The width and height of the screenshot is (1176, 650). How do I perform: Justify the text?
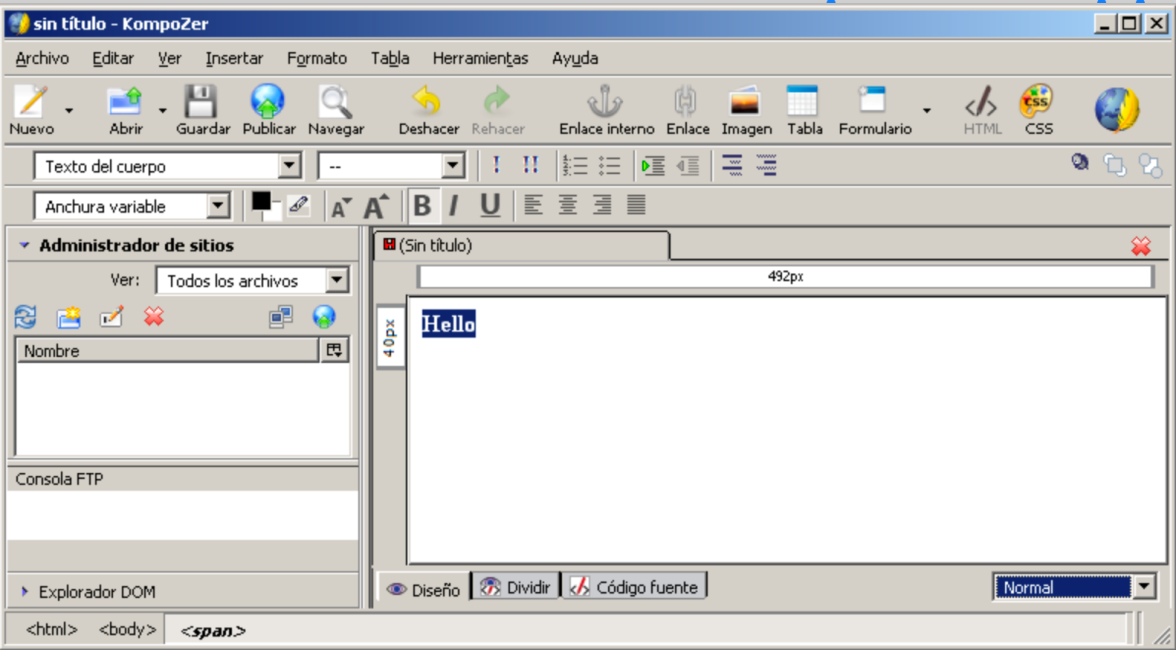click(x=636, y=205)
